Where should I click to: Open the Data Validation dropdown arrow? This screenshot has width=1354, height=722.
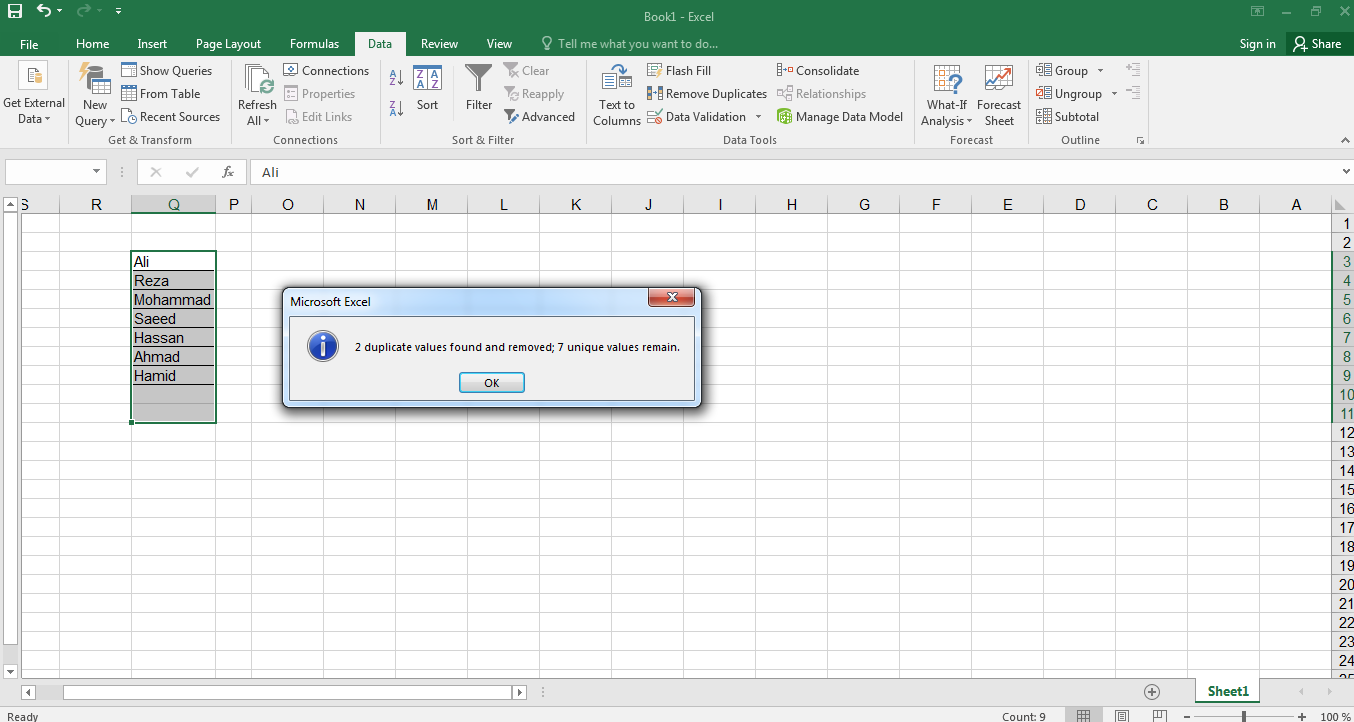tap(757, 117)
